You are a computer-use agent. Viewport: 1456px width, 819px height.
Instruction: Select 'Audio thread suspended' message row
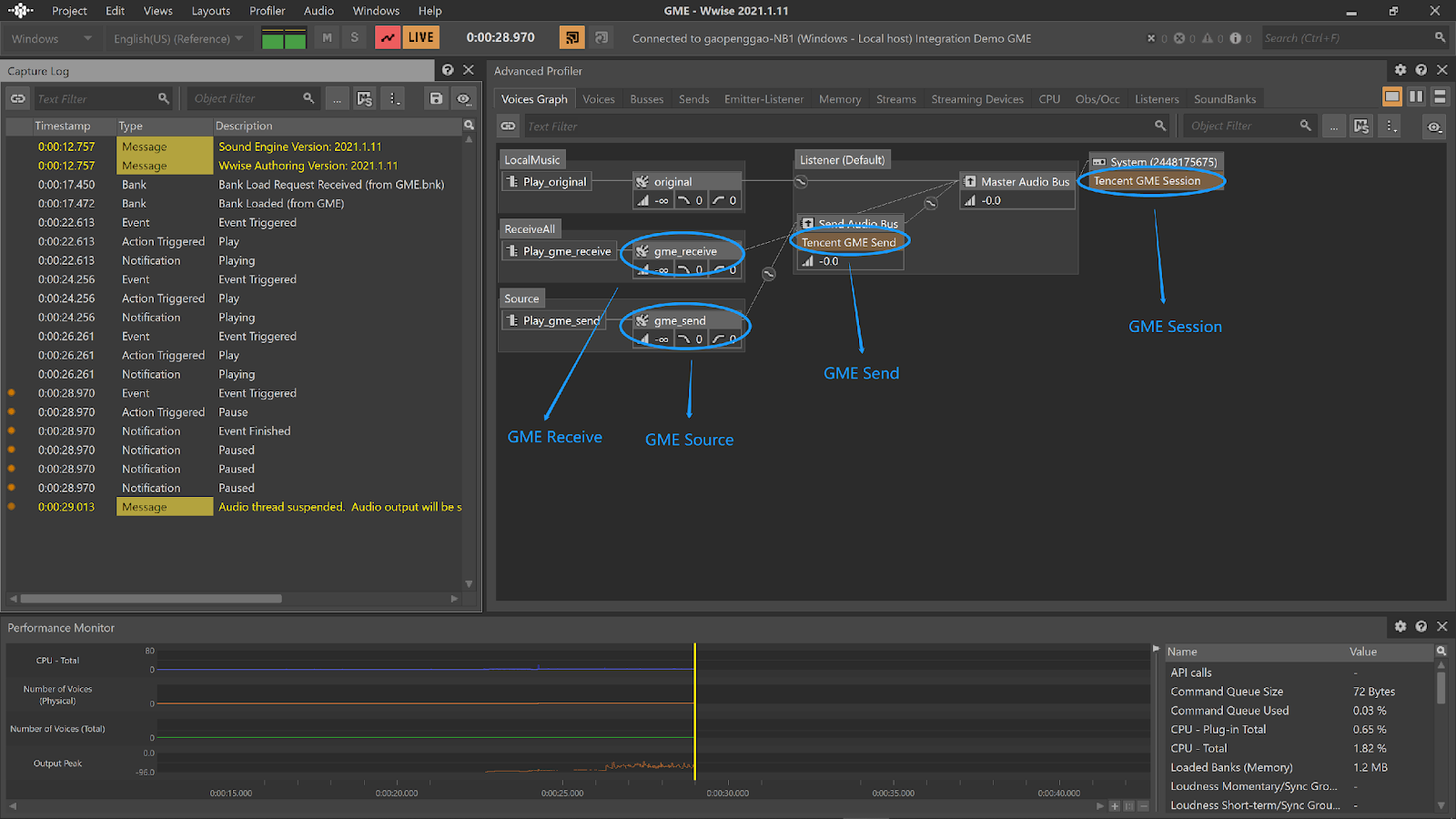coord(235,507)
